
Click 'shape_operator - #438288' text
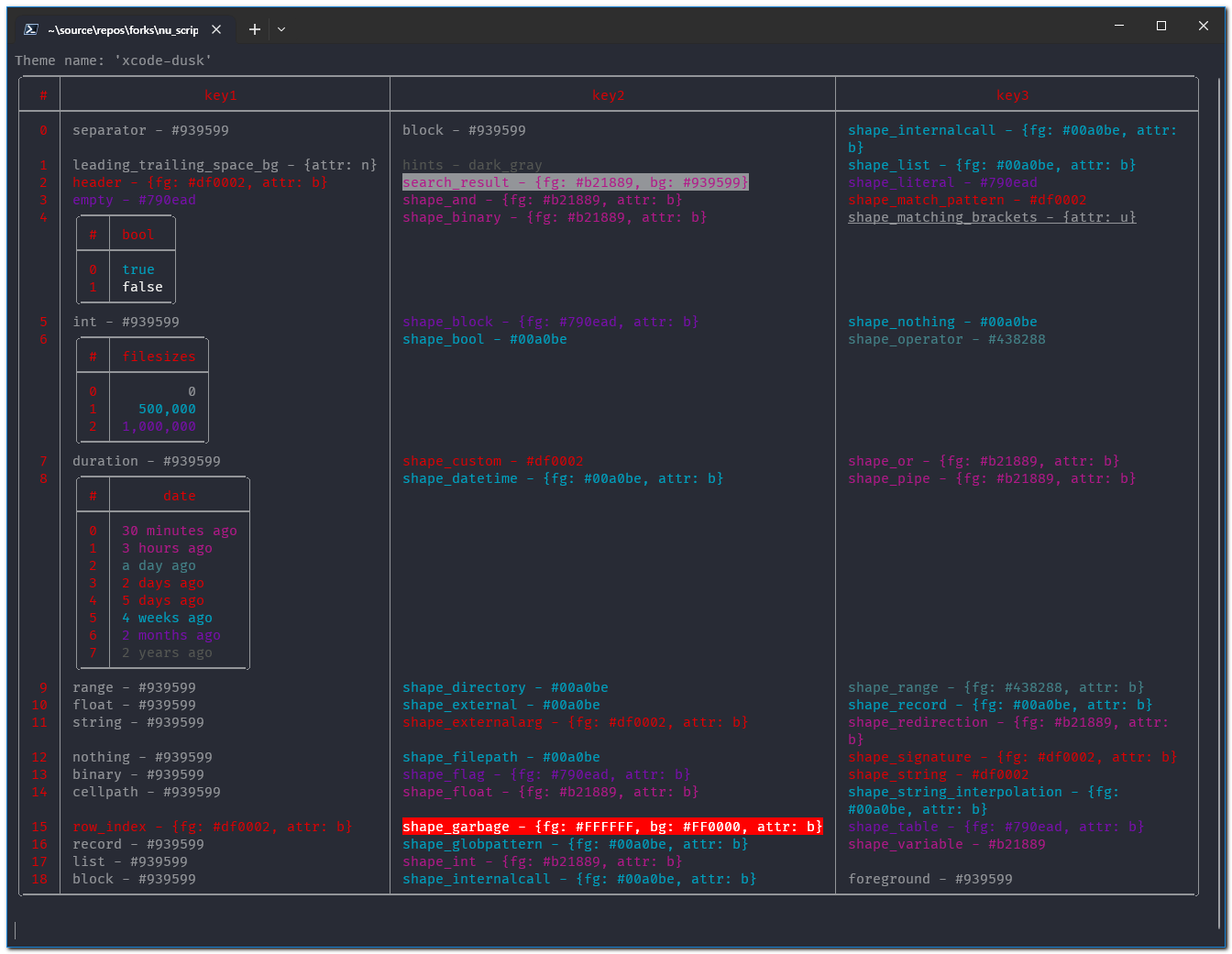point(947,339)
